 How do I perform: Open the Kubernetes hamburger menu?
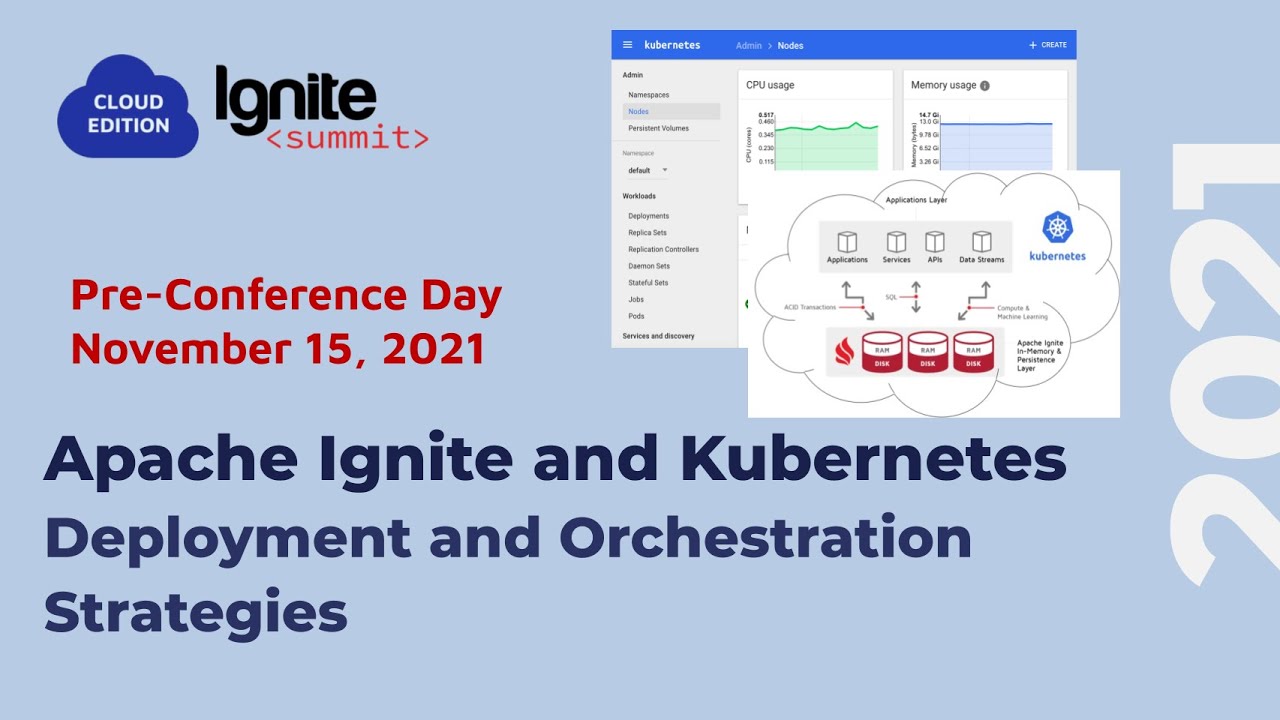(627, 45)
